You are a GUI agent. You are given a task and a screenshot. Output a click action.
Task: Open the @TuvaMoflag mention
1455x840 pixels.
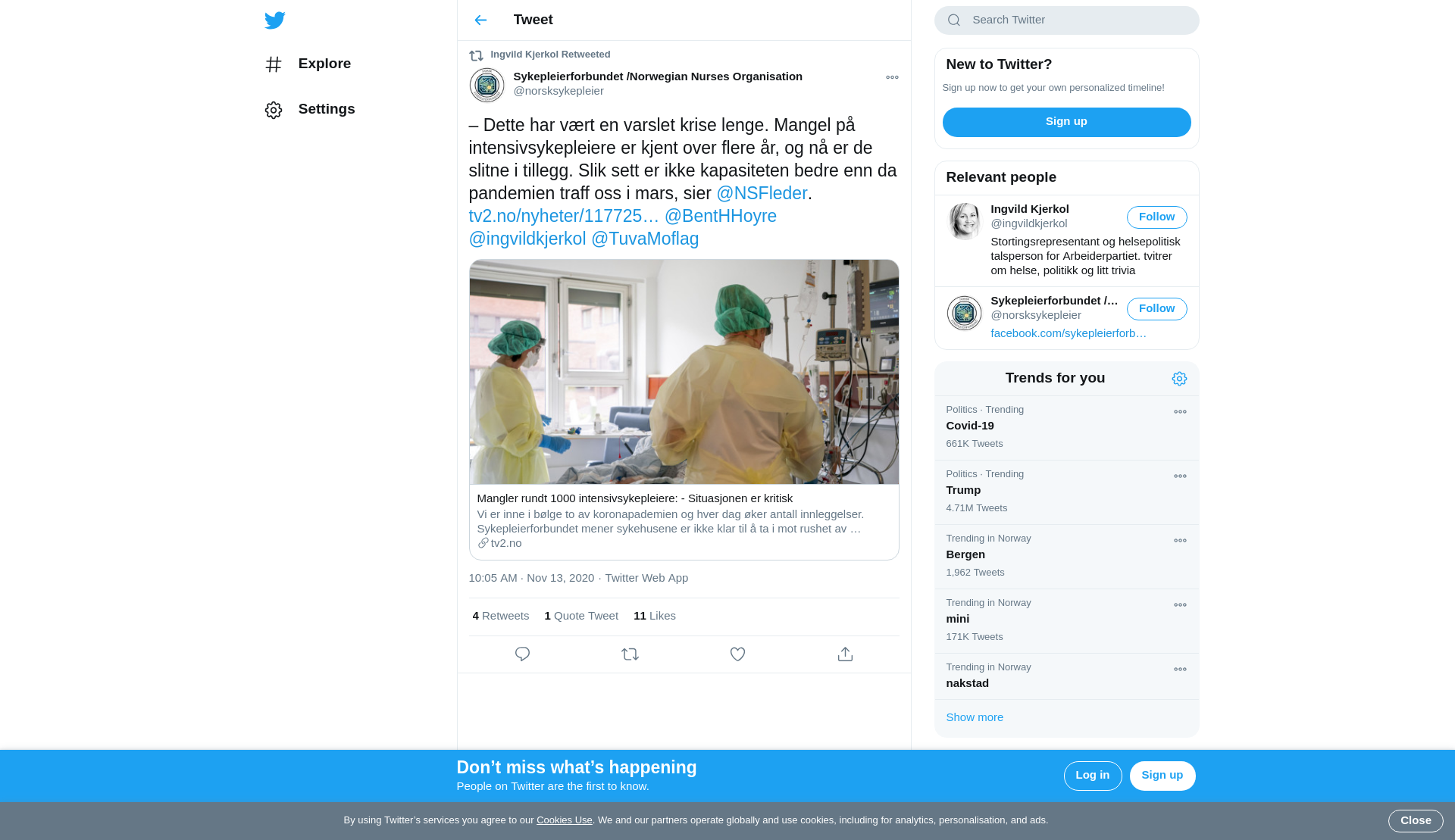pos(645,239)
